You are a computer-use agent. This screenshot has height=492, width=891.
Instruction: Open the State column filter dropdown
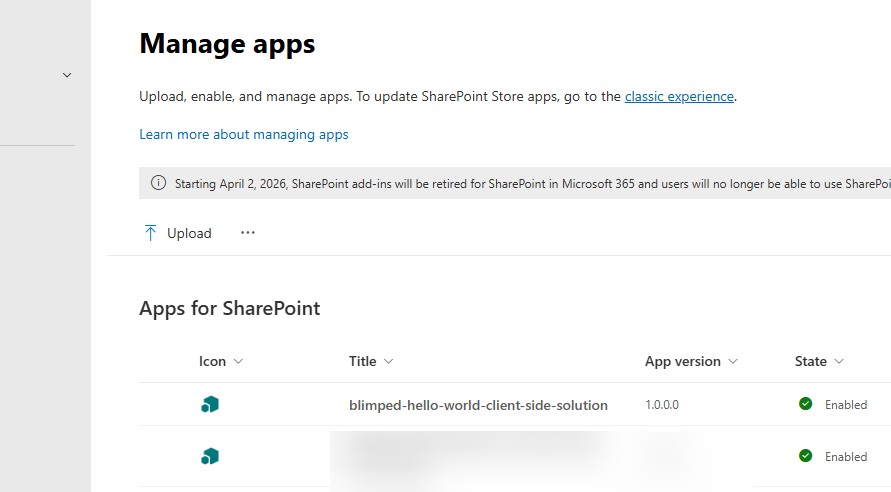click(839, 361)
